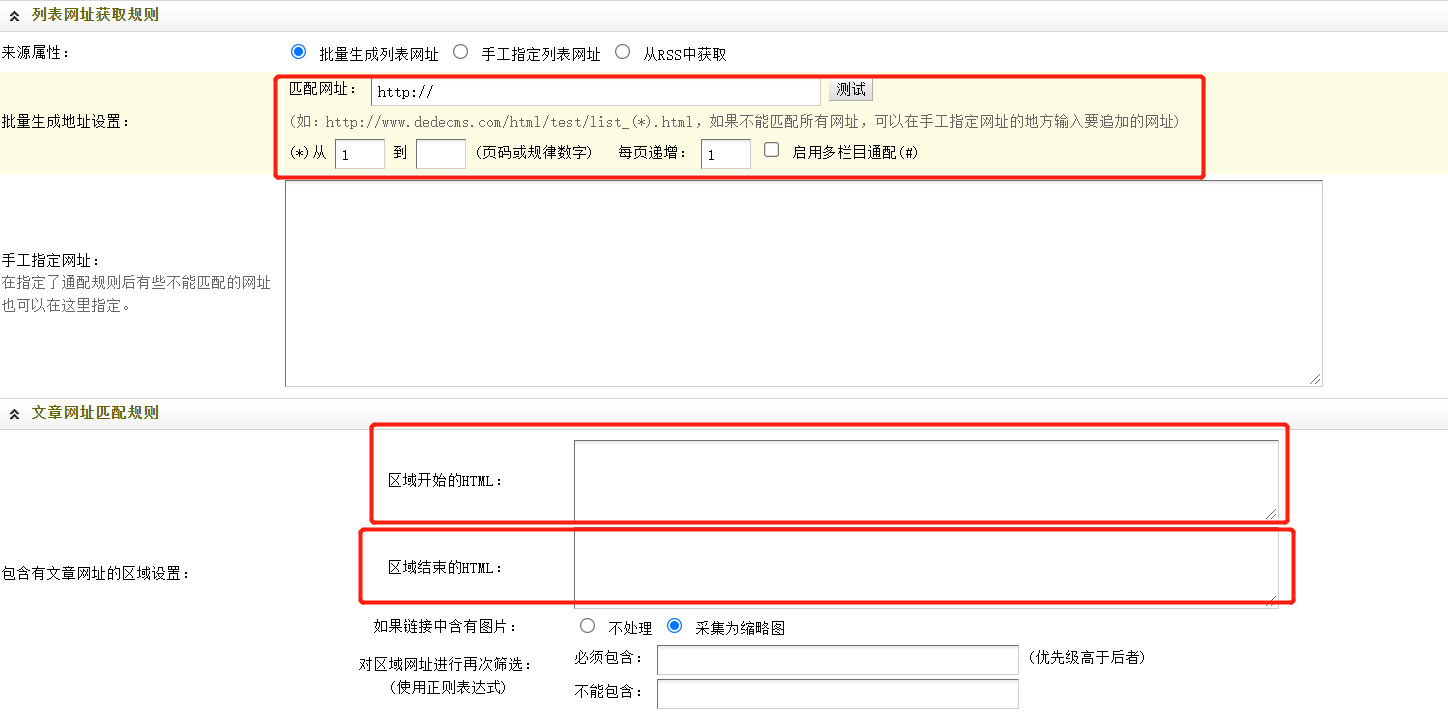
Task: Collapse the 列表网址获取规则 section arrow
Action: [x=15, y=16]
